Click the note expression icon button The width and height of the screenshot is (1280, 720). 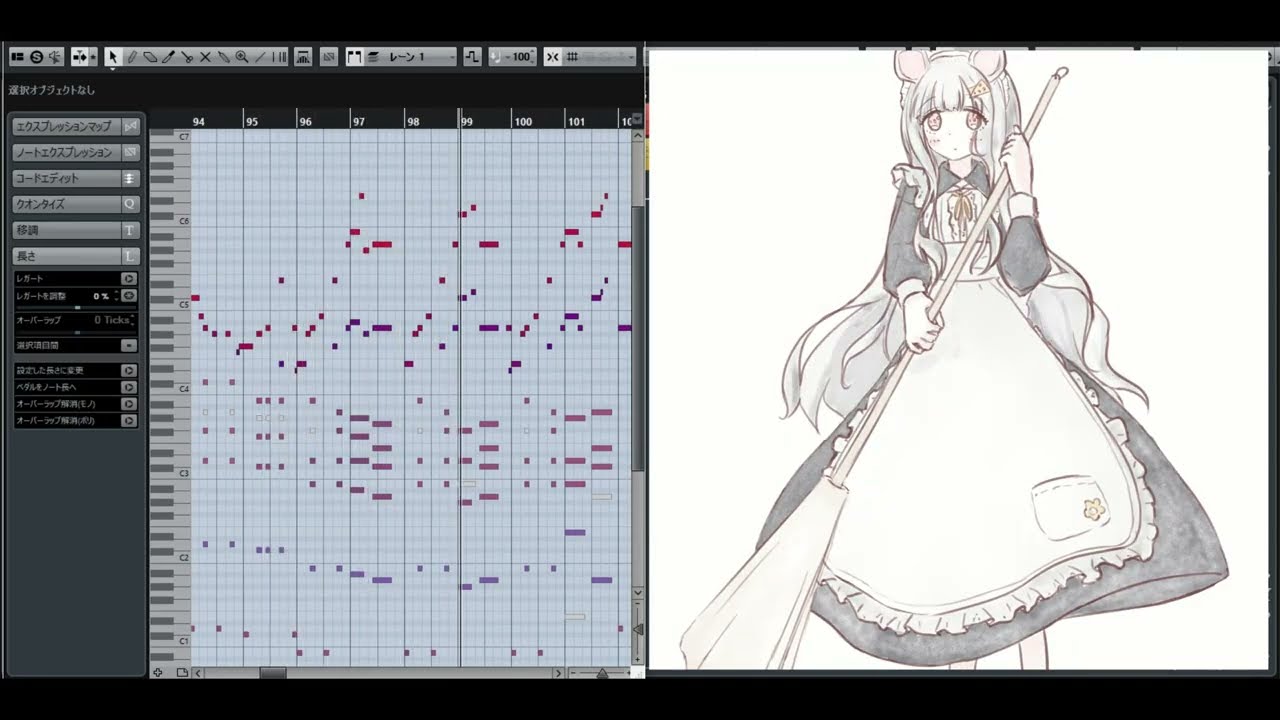coord(130,152)
